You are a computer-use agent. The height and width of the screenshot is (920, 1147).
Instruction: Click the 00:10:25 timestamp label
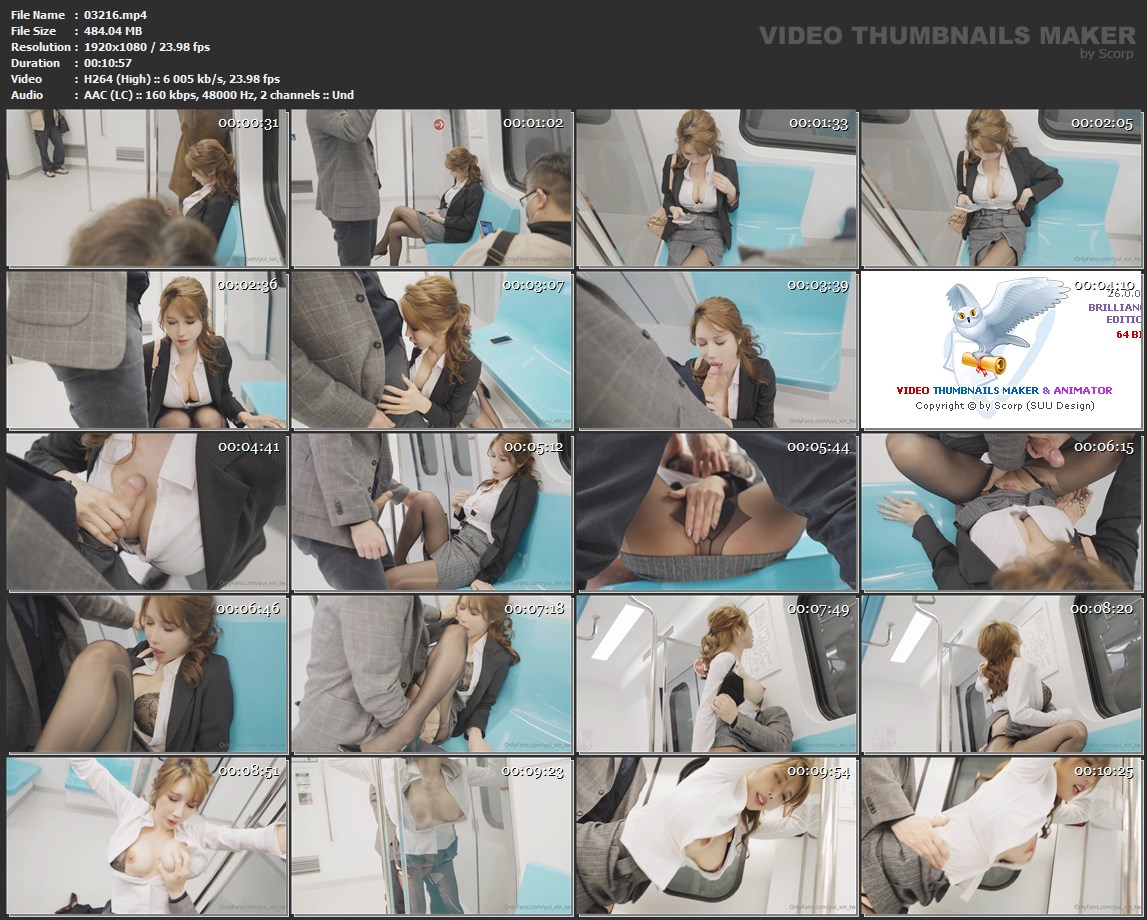(x=1101, y=771)
